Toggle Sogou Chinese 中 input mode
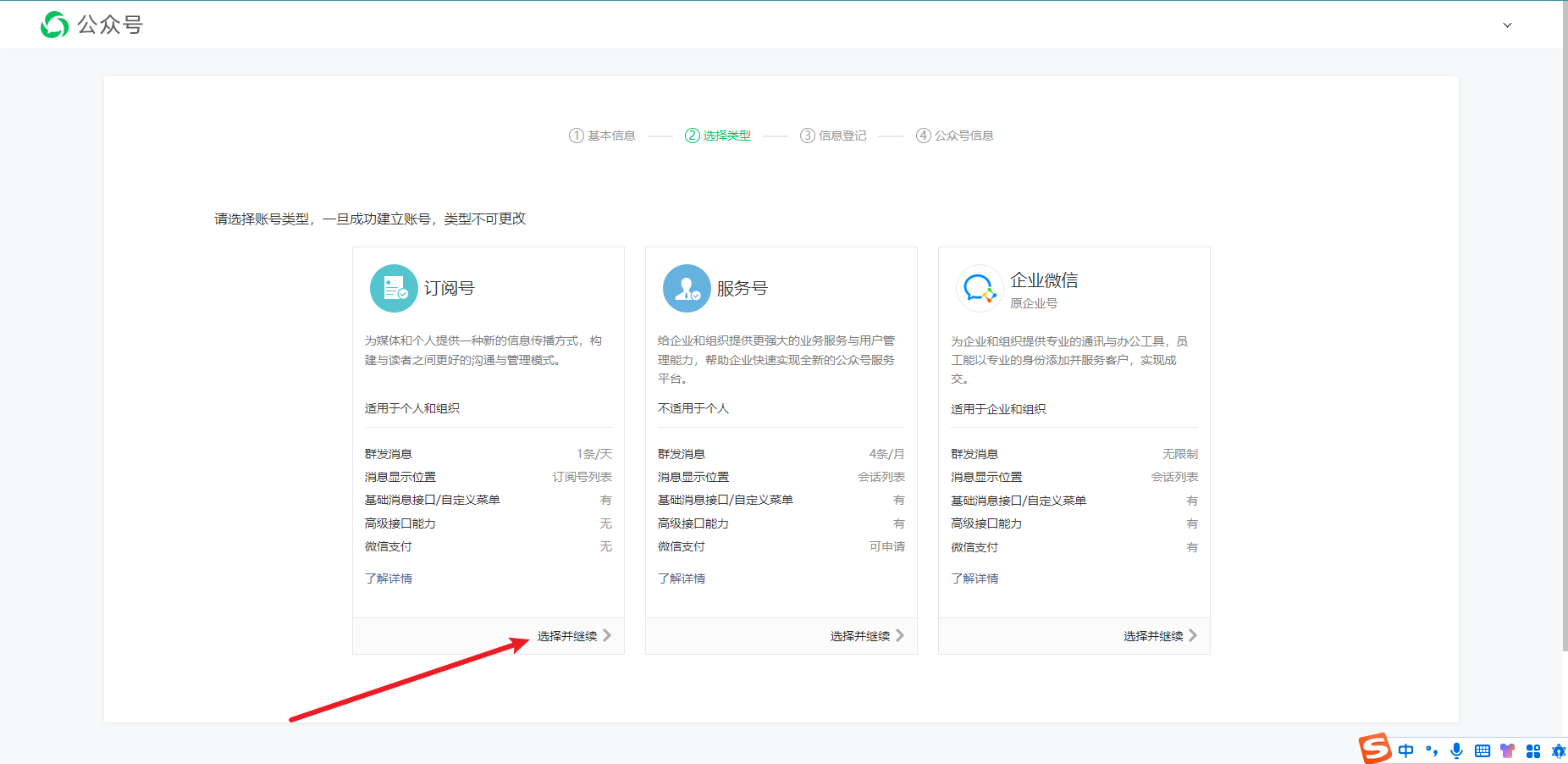Viewport: 1568px width, 764px height. [x=1406, y=750]
